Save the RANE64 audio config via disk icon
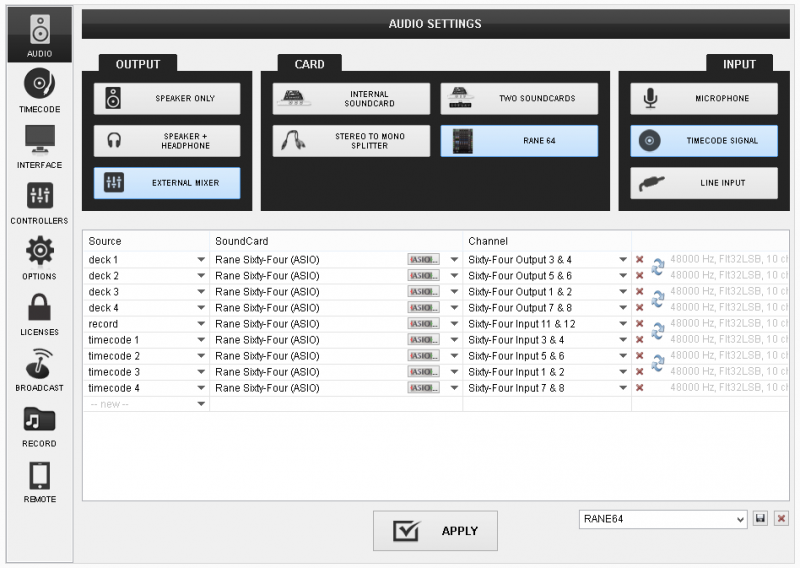Image resolution: width=800 pixels, height=568 pixels. click(x=760, y=518)
